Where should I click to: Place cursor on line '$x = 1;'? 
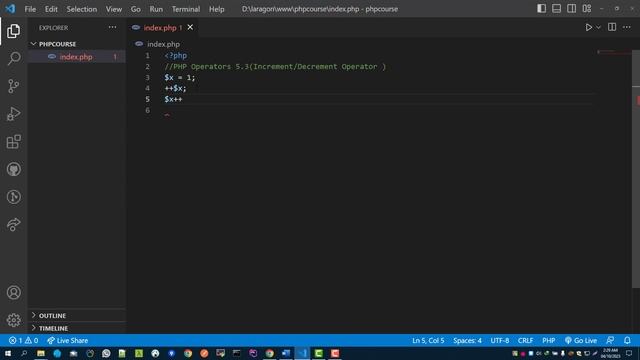(180, 78)
